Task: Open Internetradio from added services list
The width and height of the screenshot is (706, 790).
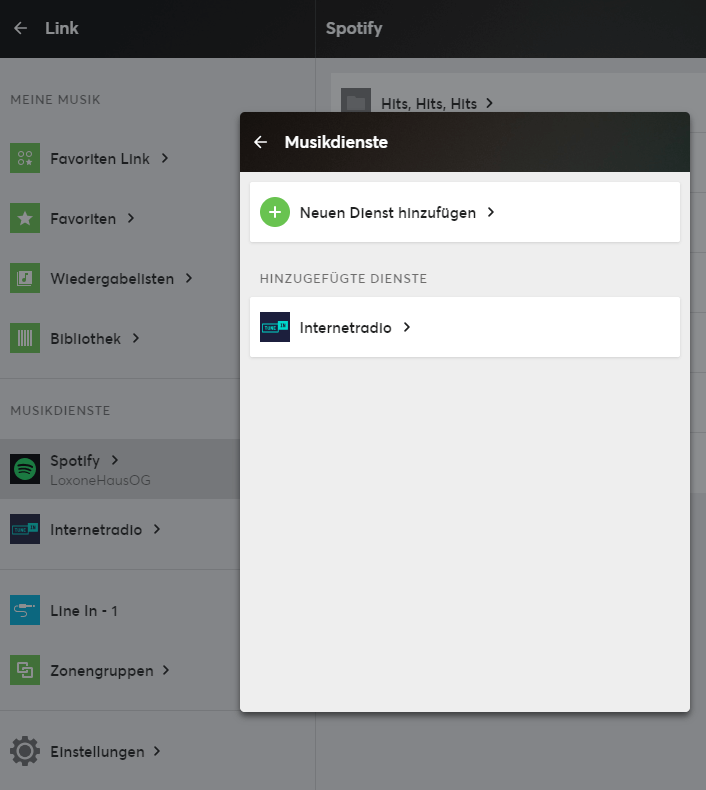Action: (345, 327)
